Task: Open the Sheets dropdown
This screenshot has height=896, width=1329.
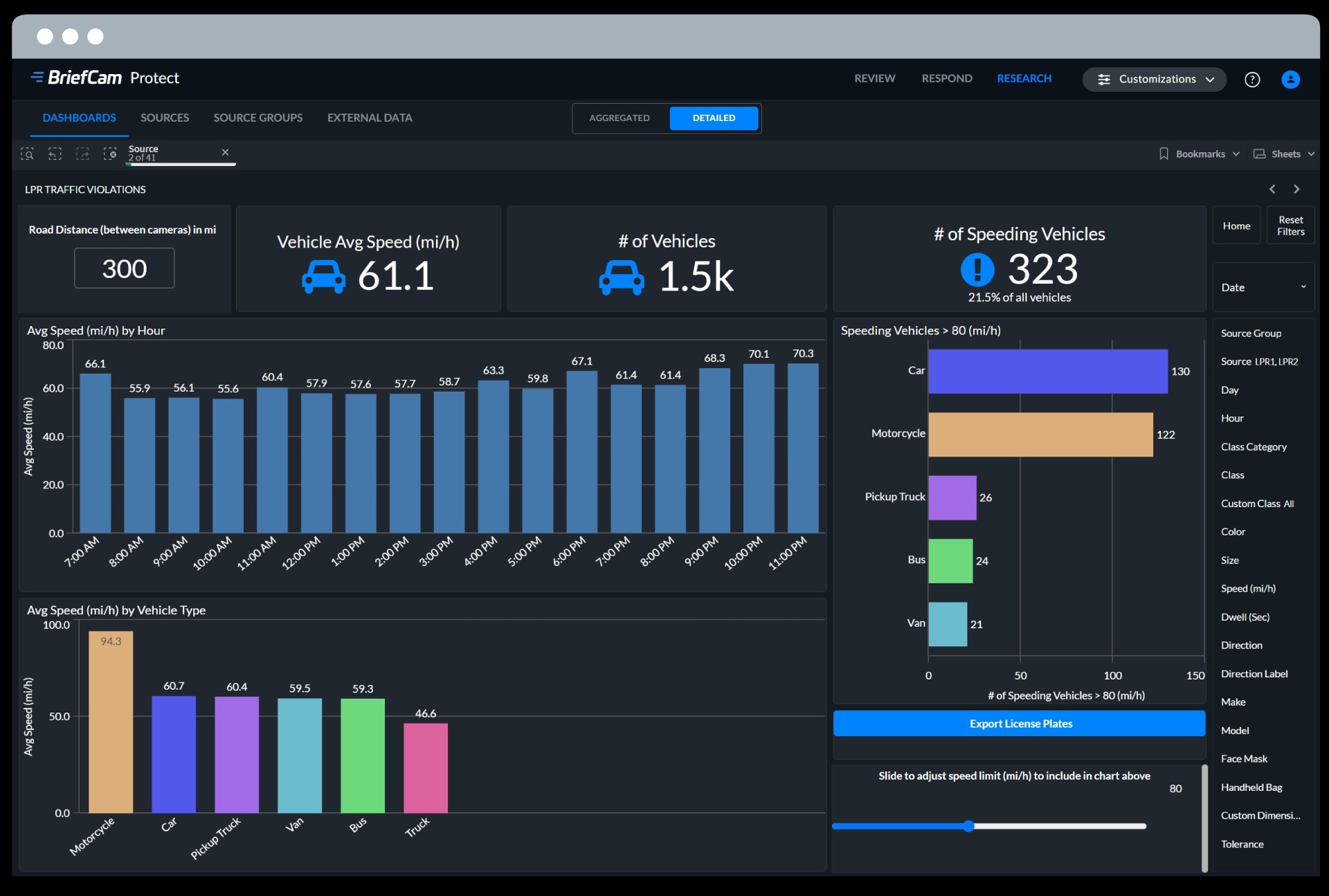Action: [x=1284, y=154]
